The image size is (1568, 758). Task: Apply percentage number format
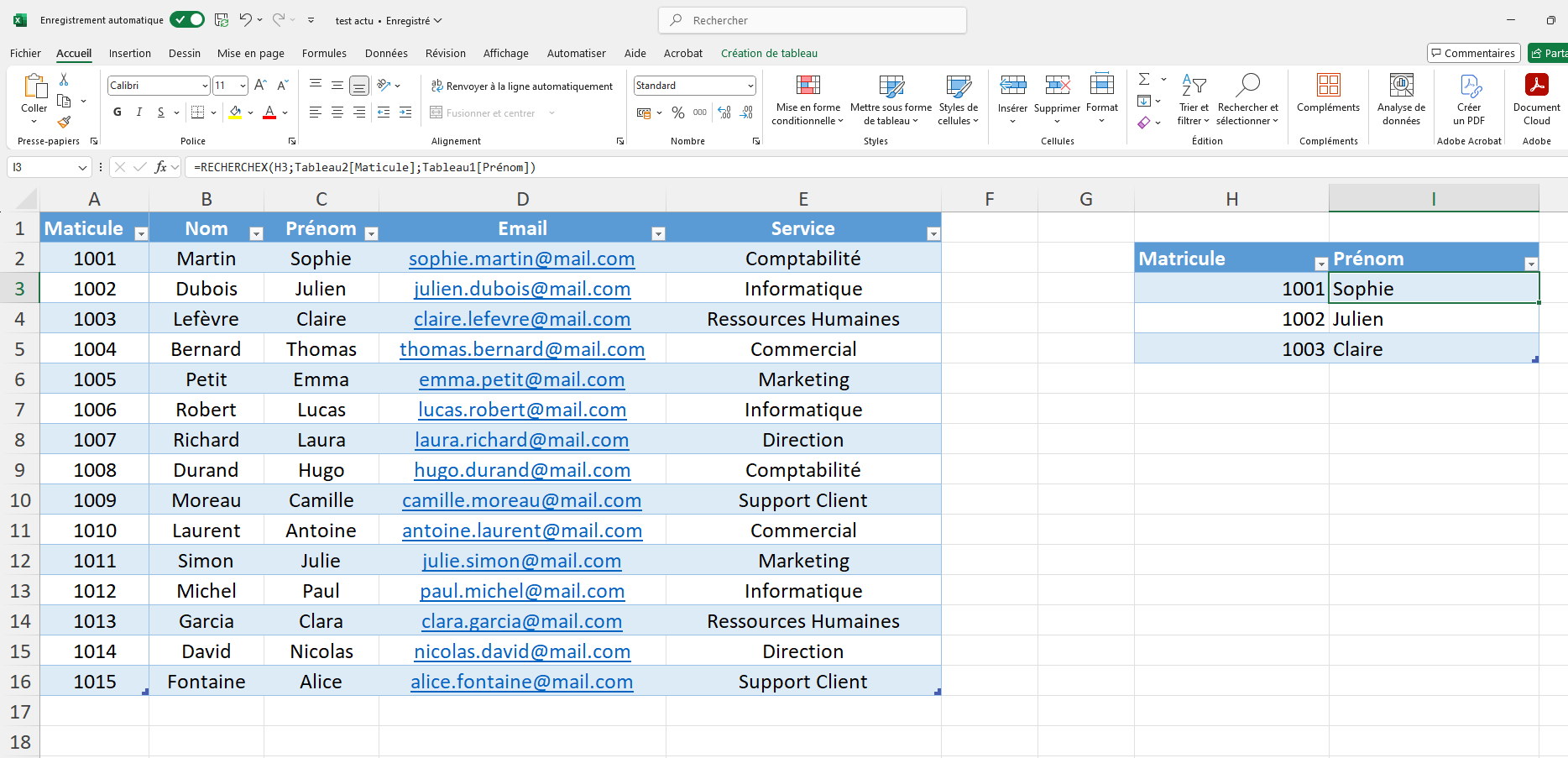tap(678, 112)
